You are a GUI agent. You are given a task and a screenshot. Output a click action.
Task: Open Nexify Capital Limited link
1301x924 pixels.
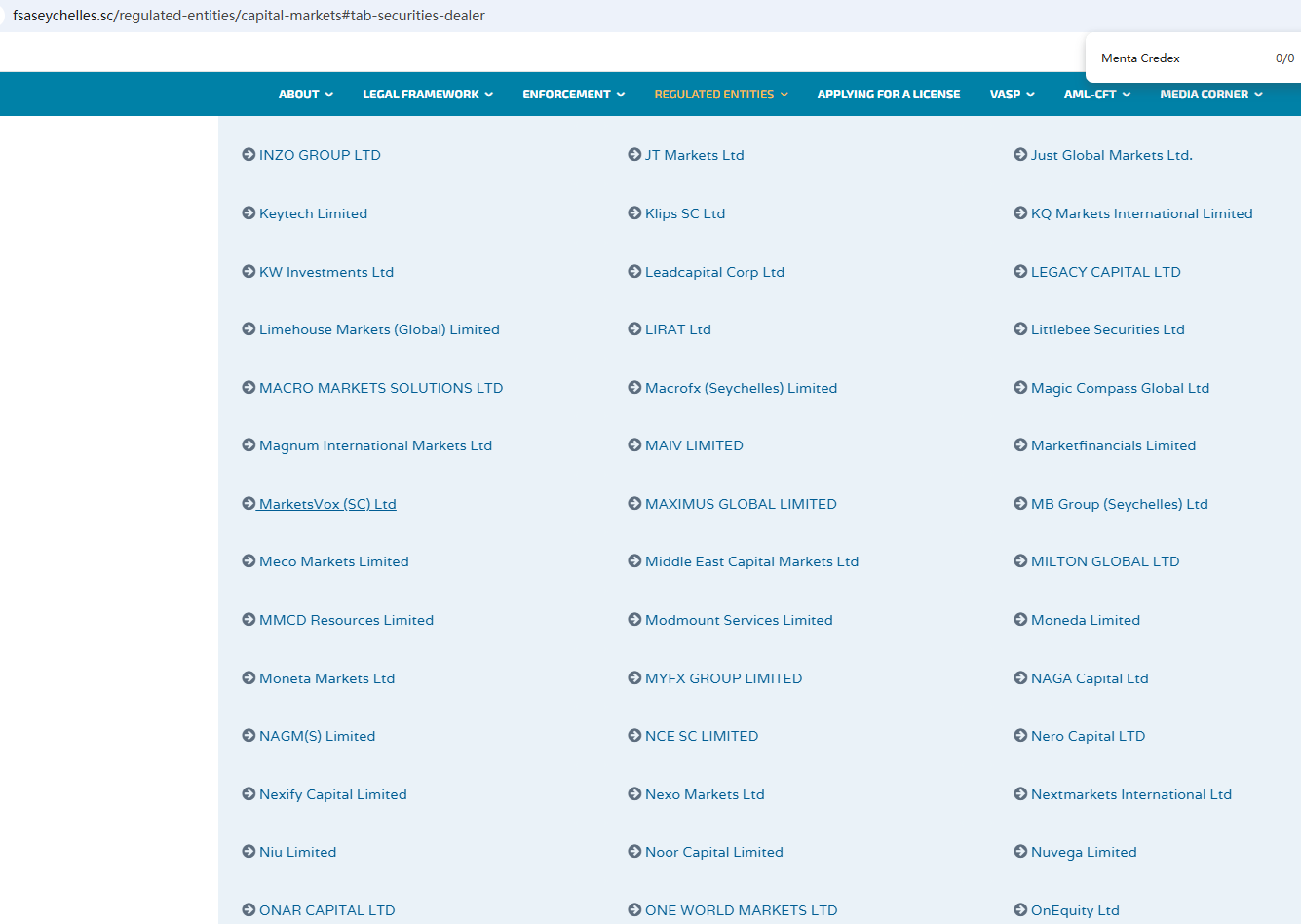point(332,794)
